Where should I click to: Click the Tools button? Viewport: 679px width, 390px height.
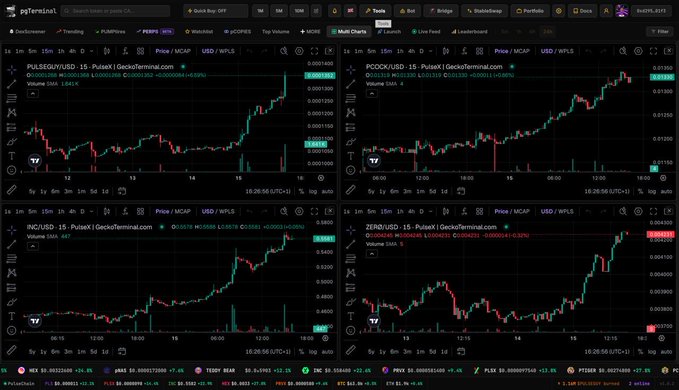375,11
